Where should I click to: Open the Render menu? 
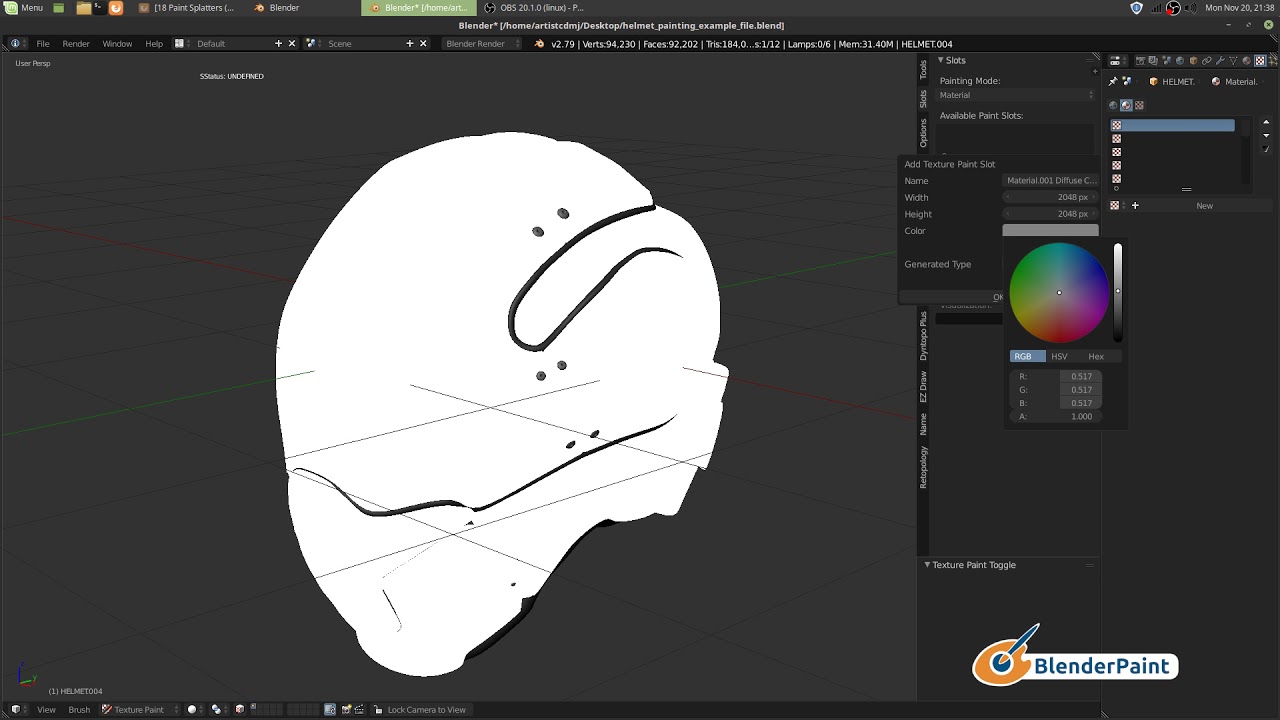pos(76,44)
